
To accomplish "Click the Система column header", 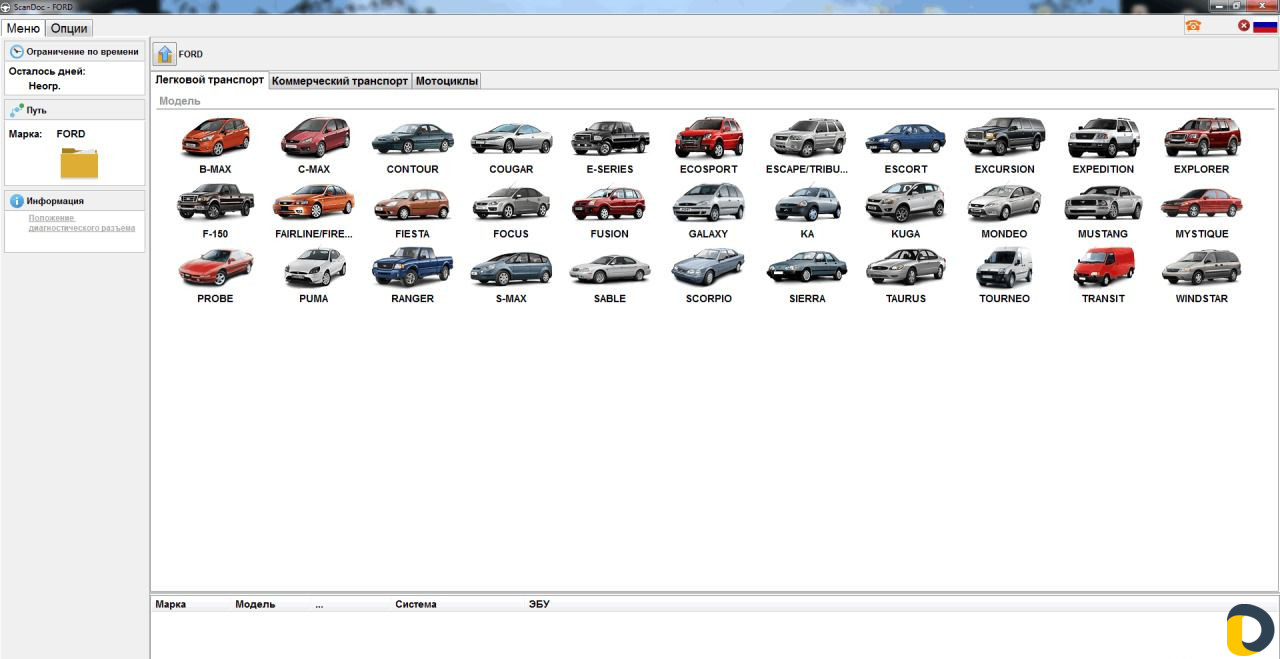I will [416, 604].
